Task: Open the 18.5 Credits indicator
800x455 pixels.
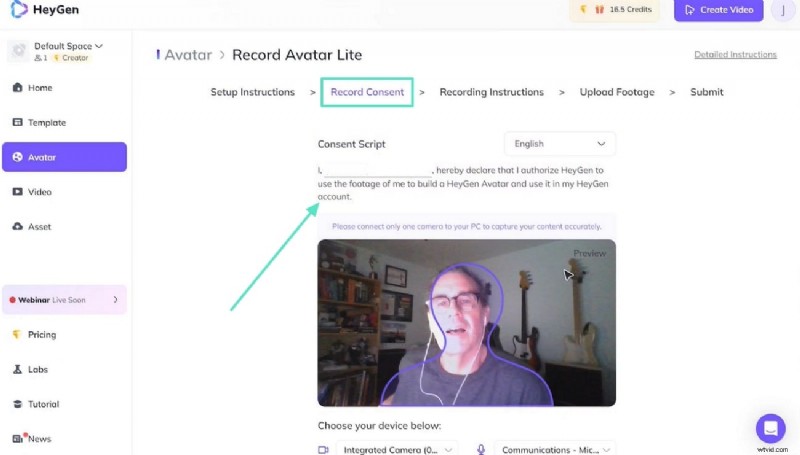Action: click(x=614, y=10)
